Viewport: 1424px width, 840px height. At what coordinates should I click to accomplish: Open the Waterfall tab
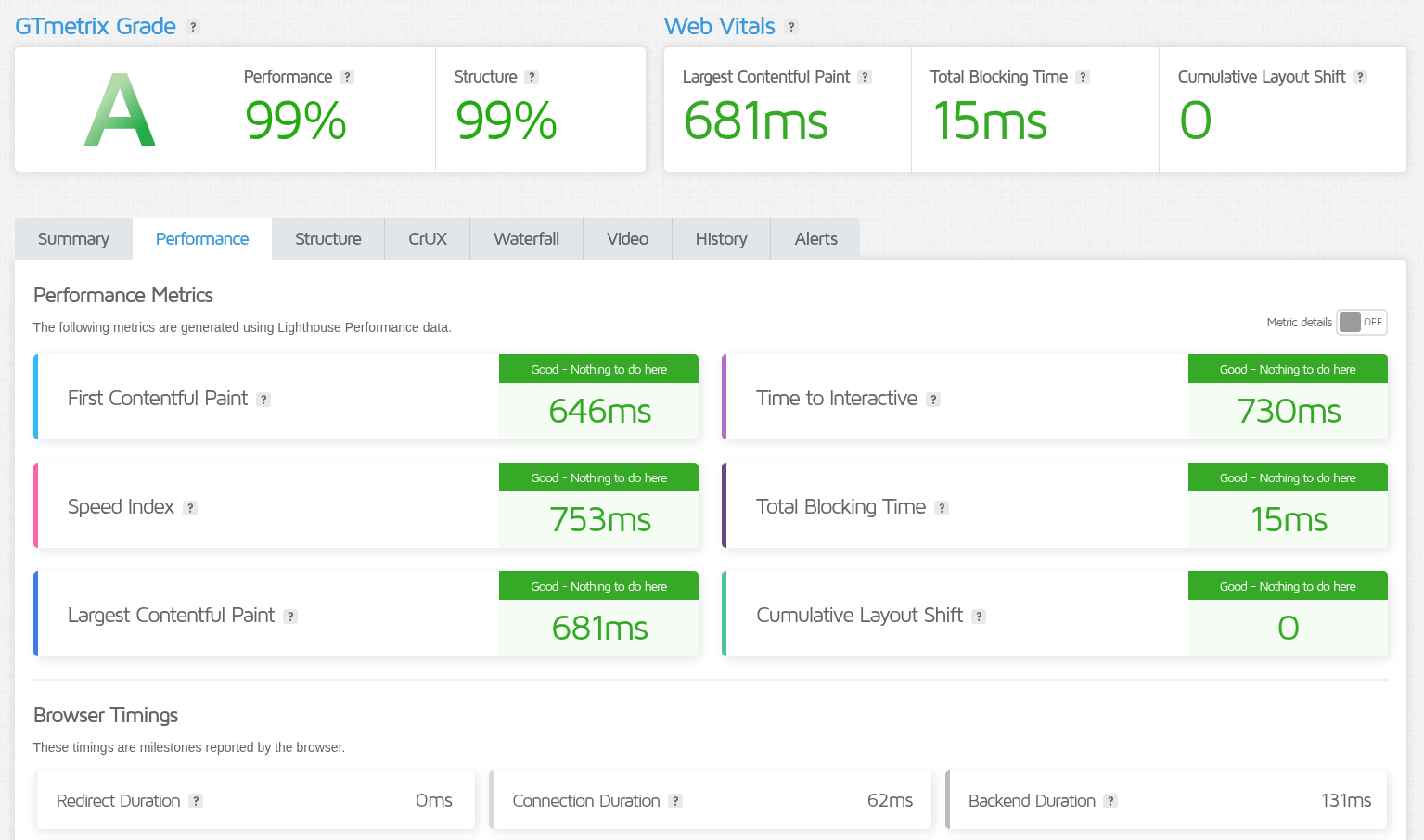coord(526,239)
